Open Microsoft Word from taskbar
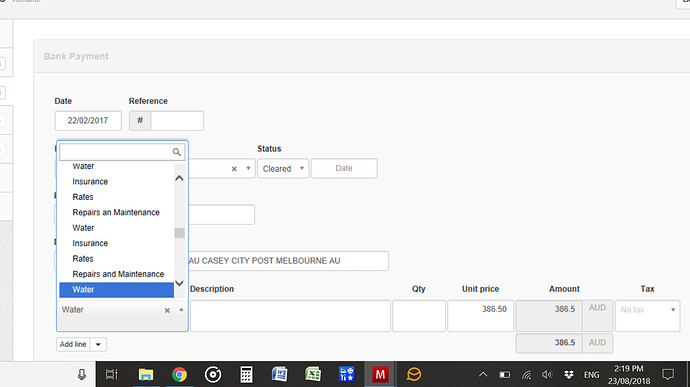690x387 pixels. click(279, 375)
